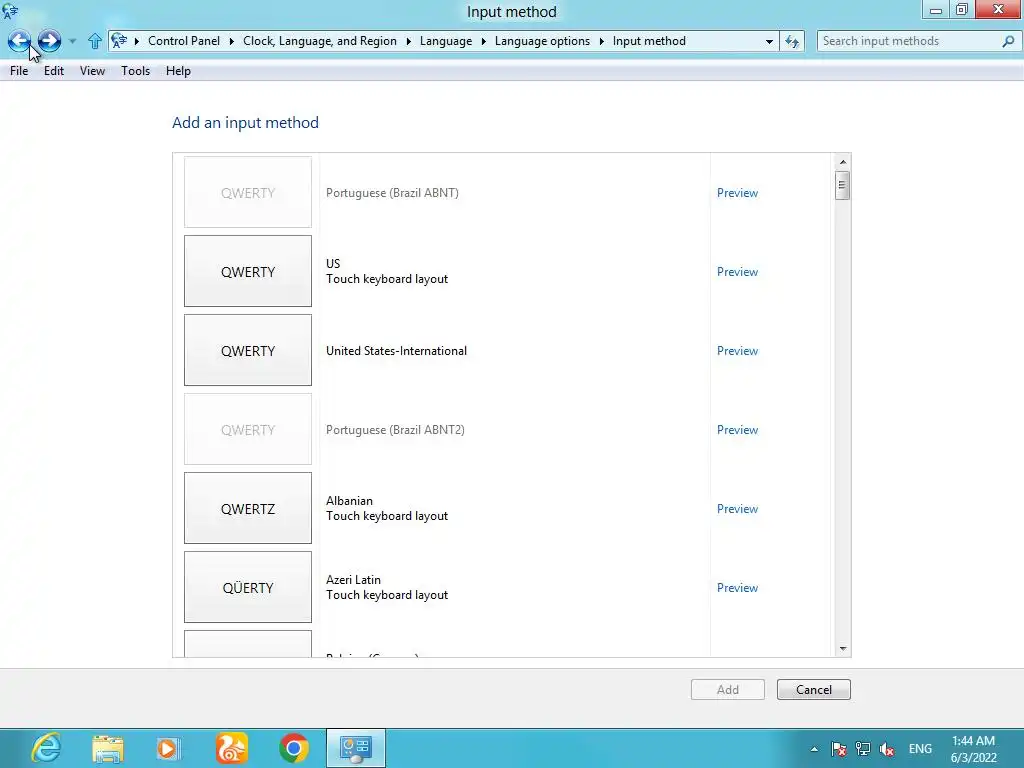Navigate to Control Panel breadcrumb
1024x768 pixels.
[184, 41]
